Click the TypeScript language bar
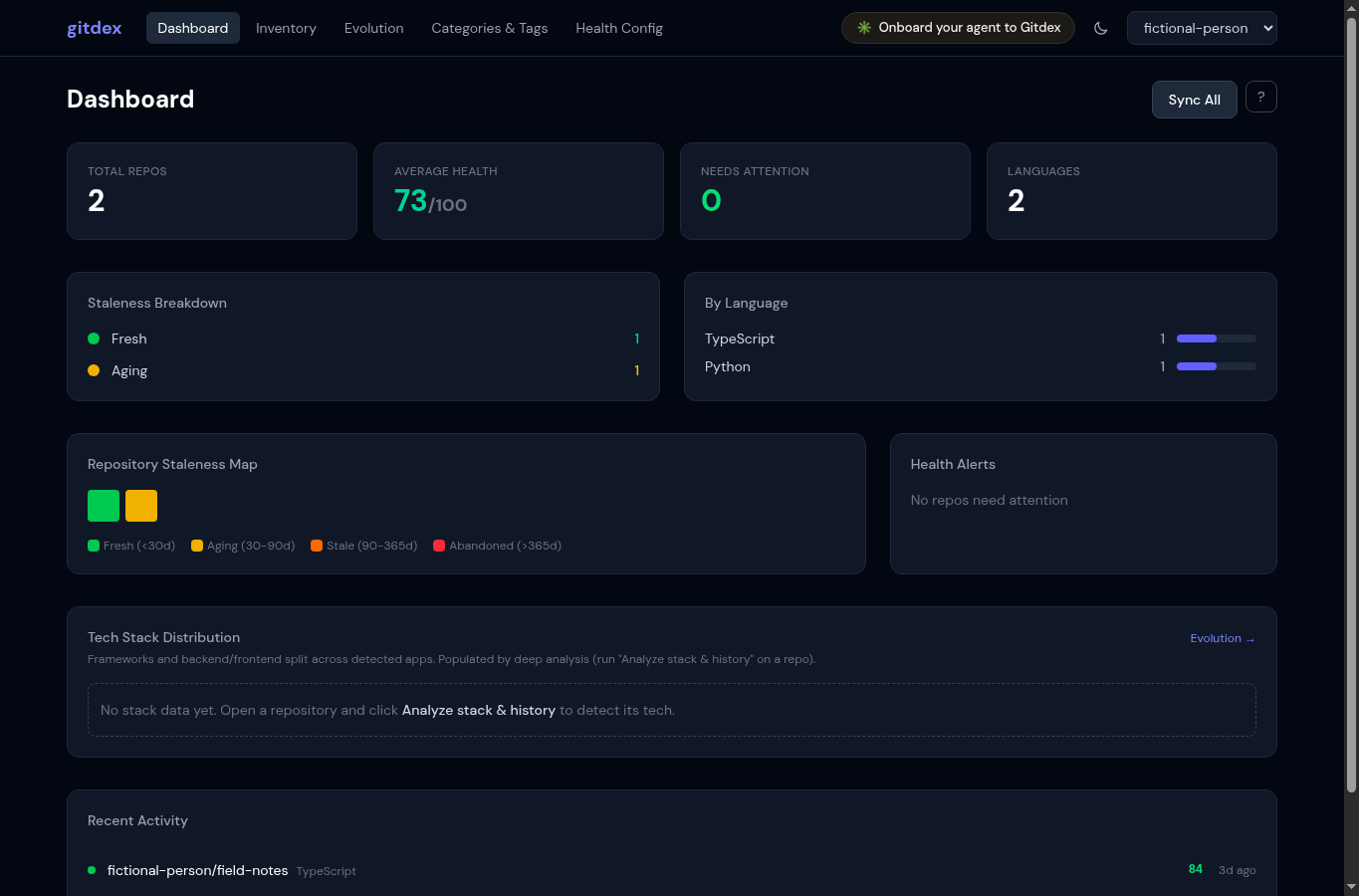The height and width of the screenshot is (896, 1359). click(1217, 338)
